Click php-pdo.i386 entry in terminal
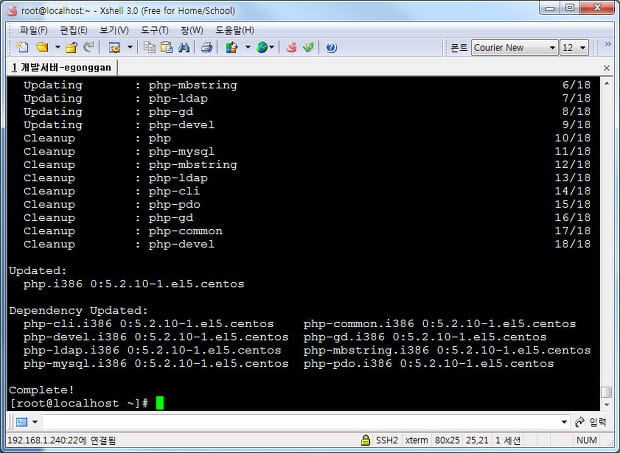Screen dimensions: 620x453 pos(429,363)
